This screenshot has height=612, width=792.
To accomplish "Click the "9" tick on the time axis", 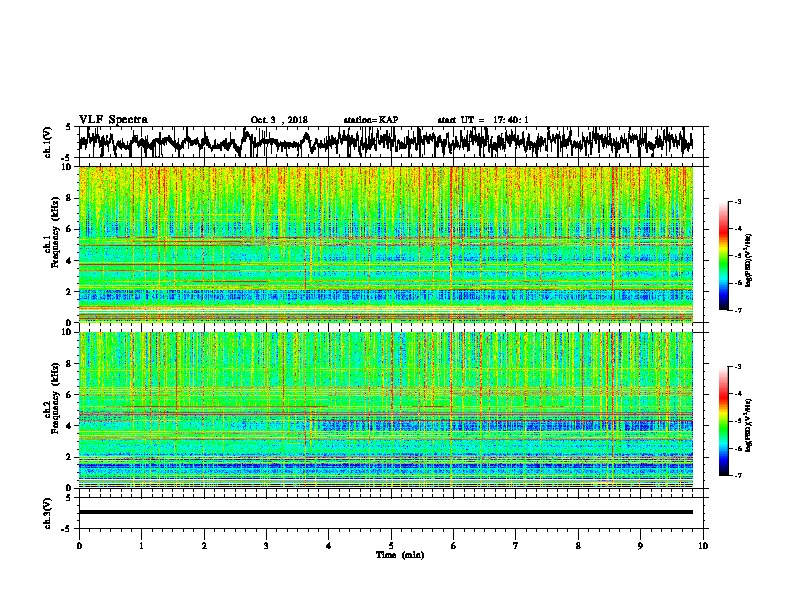I will [x=640, y=546].
